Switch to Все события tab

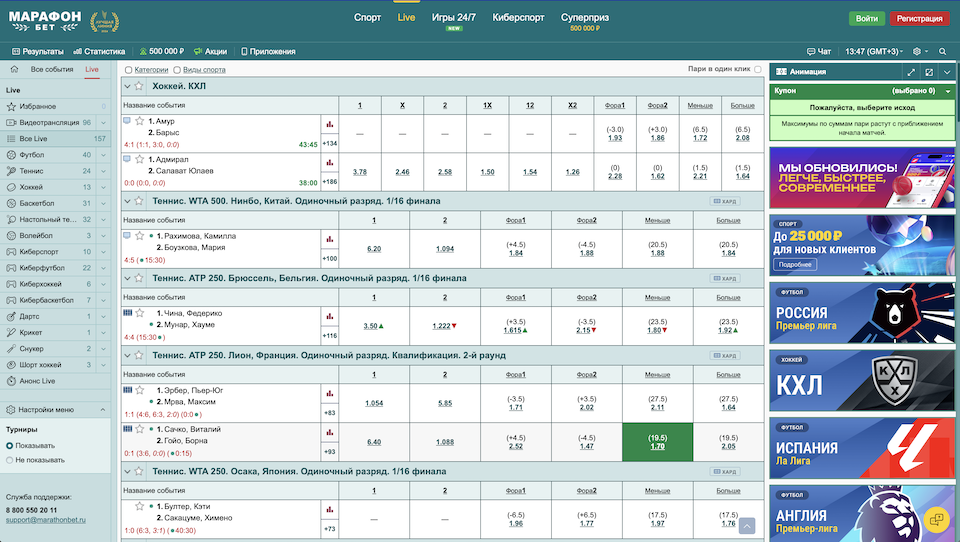pos(52,69)
